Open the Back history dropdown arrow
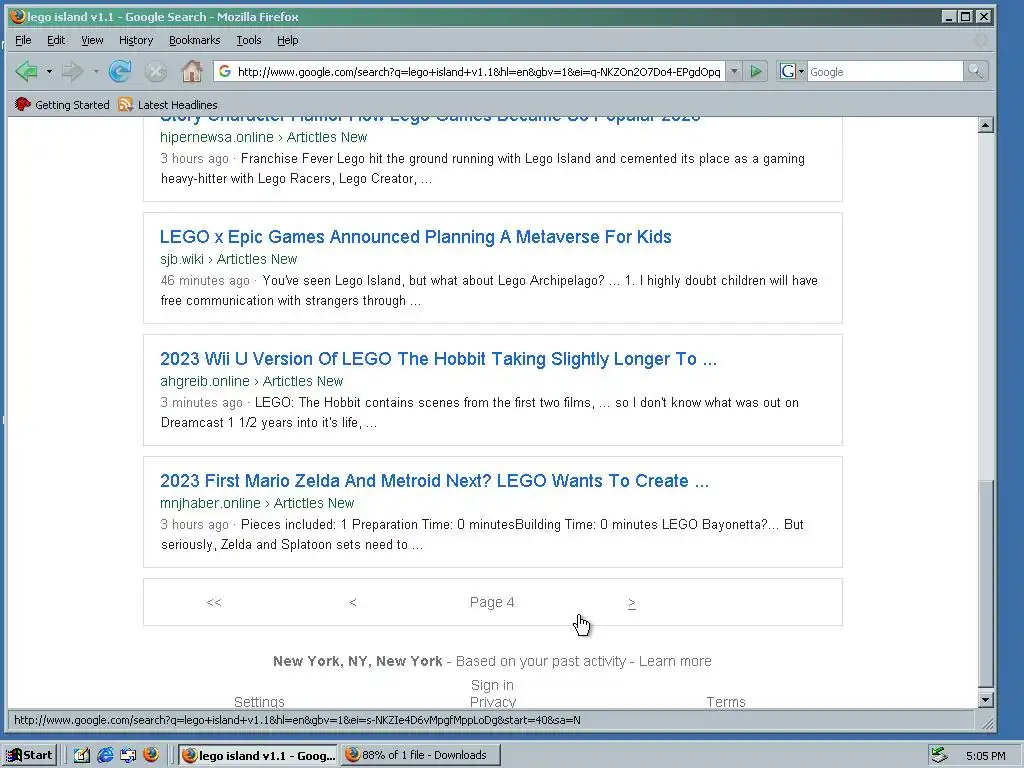The image size is (1024, 768). [x=49, y=71]
